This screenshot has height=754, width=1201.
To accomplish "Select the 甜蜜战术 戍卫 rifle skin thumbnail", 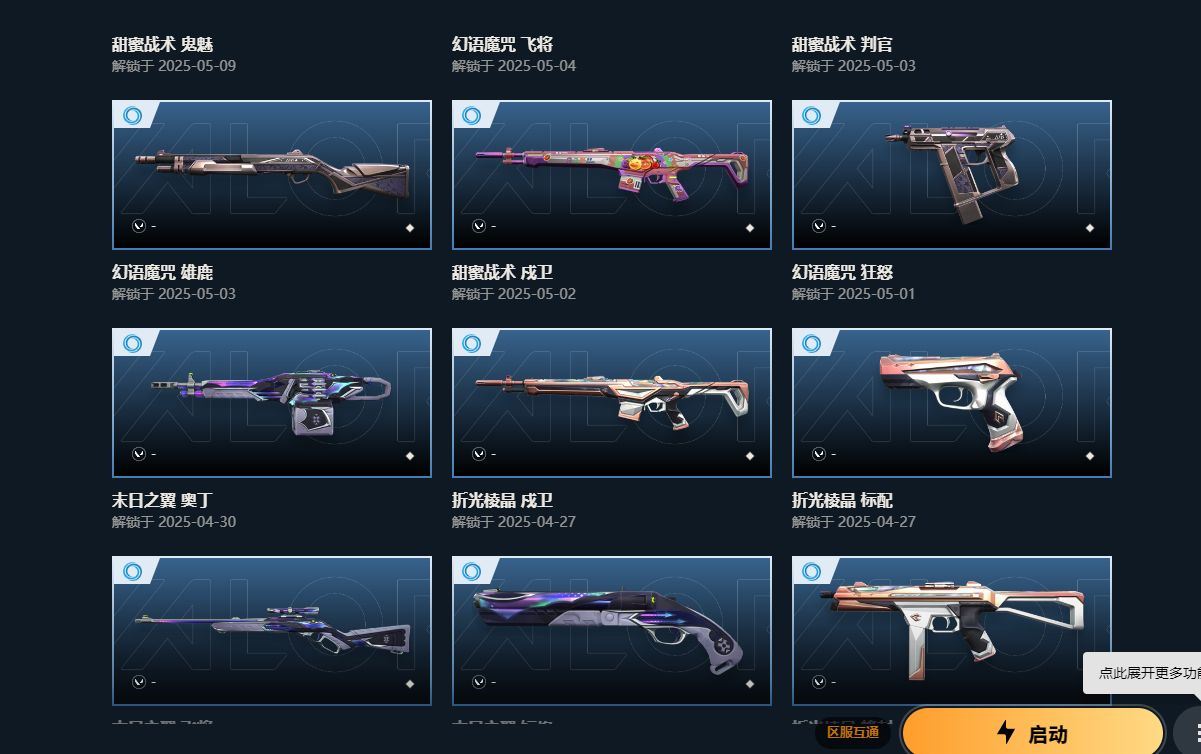I will coord(612,175).
